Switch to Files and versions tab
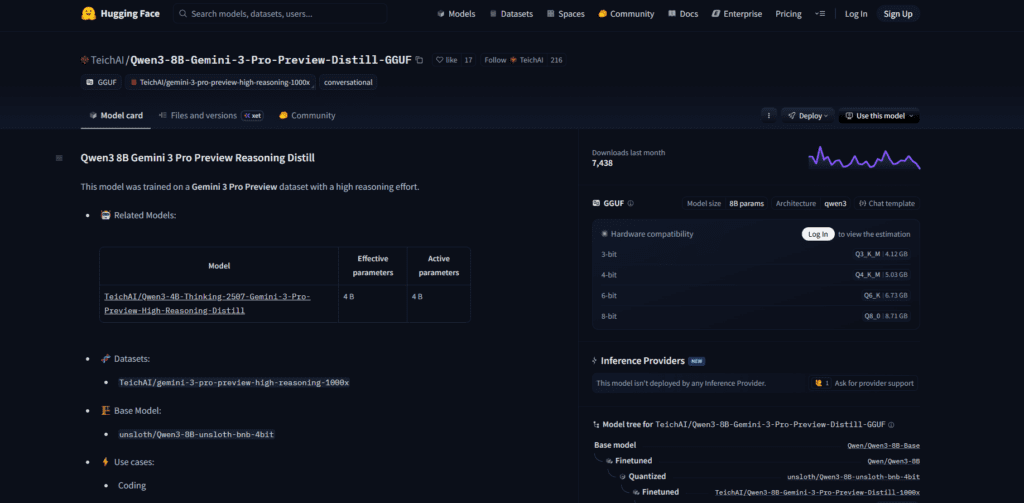Viewport: 1024px width, 503px height. click(204, 116)
